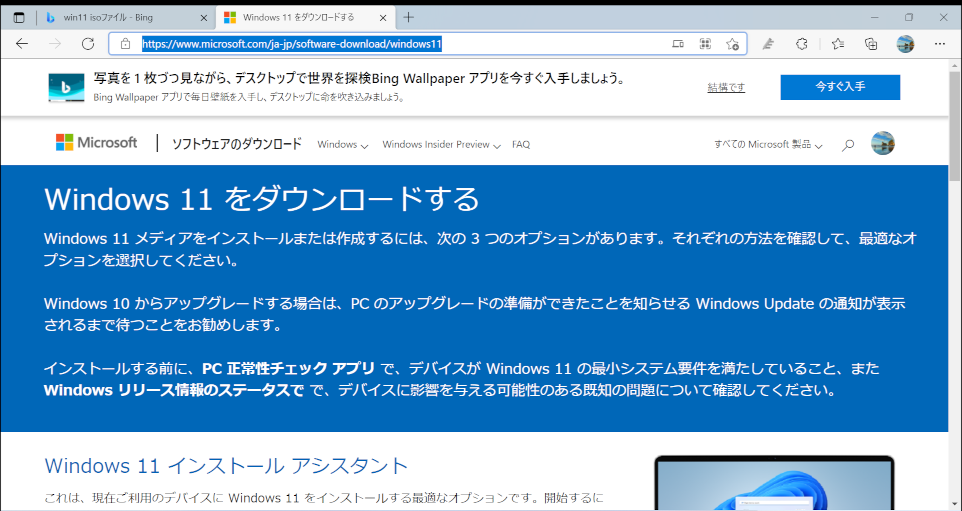This screenshot has width=962, height=511.
Task: Open the Extensions puzzle icon
Action: coord(801,44)
